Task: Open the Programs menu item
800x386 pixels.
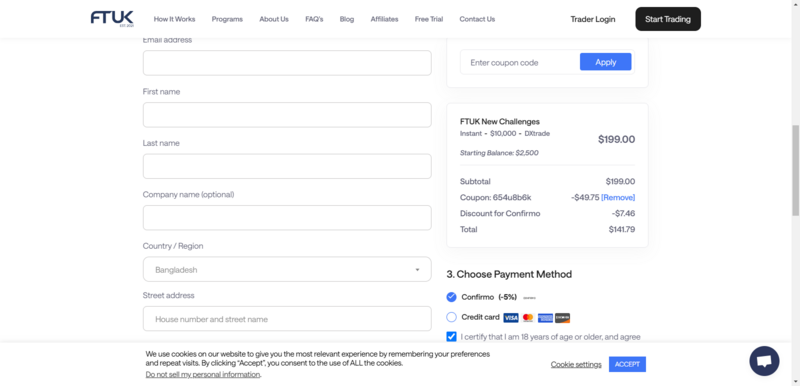Action: 227,19
